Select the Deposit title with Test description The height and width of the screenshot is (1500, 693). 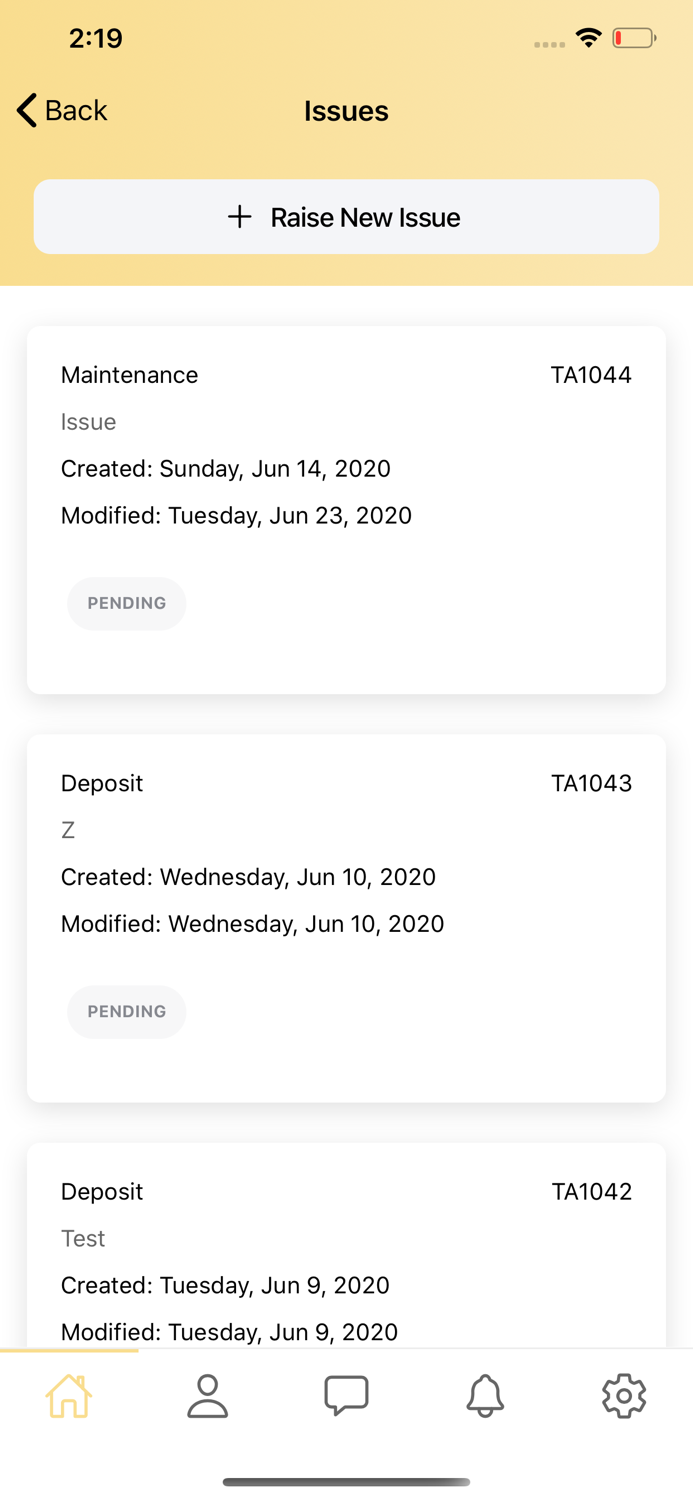(x=102, y=1192)
